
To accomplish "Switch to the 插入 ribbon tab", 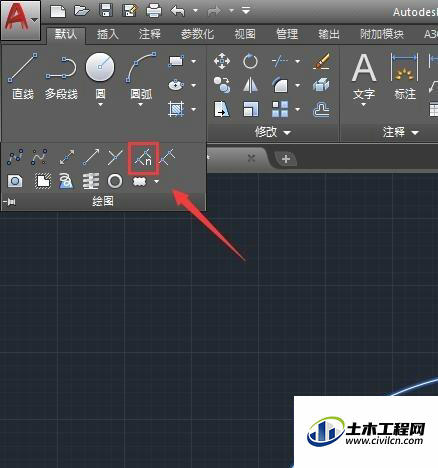I will coord(108,34).
